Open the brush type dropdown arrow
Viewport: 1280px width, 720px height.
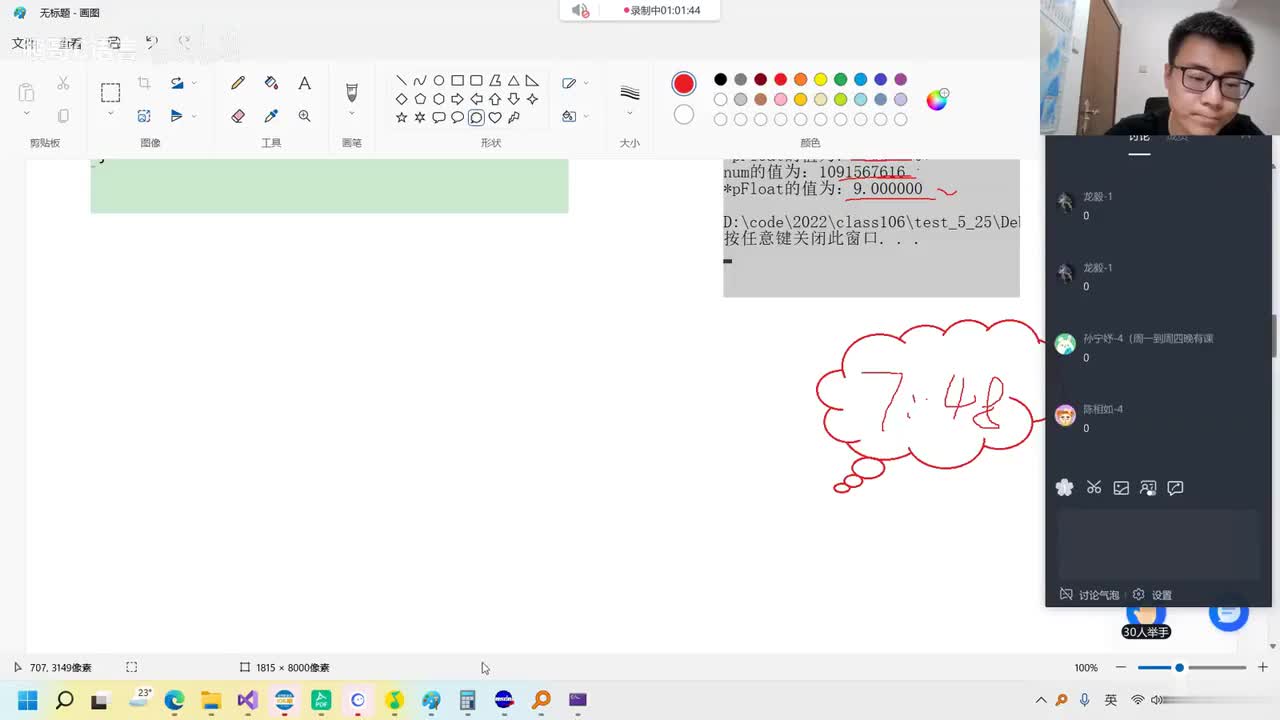click(351, 114)
